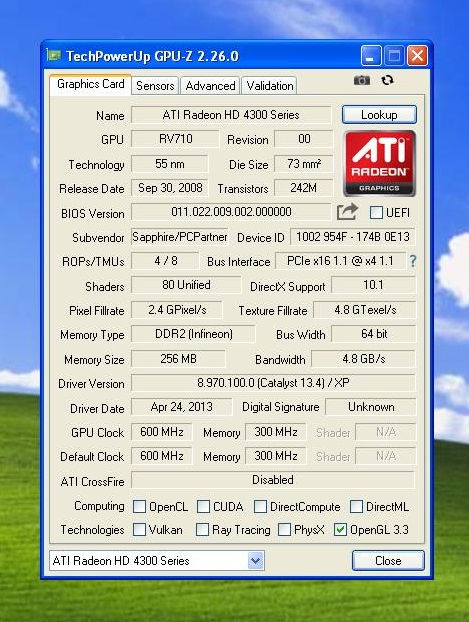Click the ATI Radeon Graphics logo
Viewport: 469px width, 622px height.
click(x=379, y=163)
